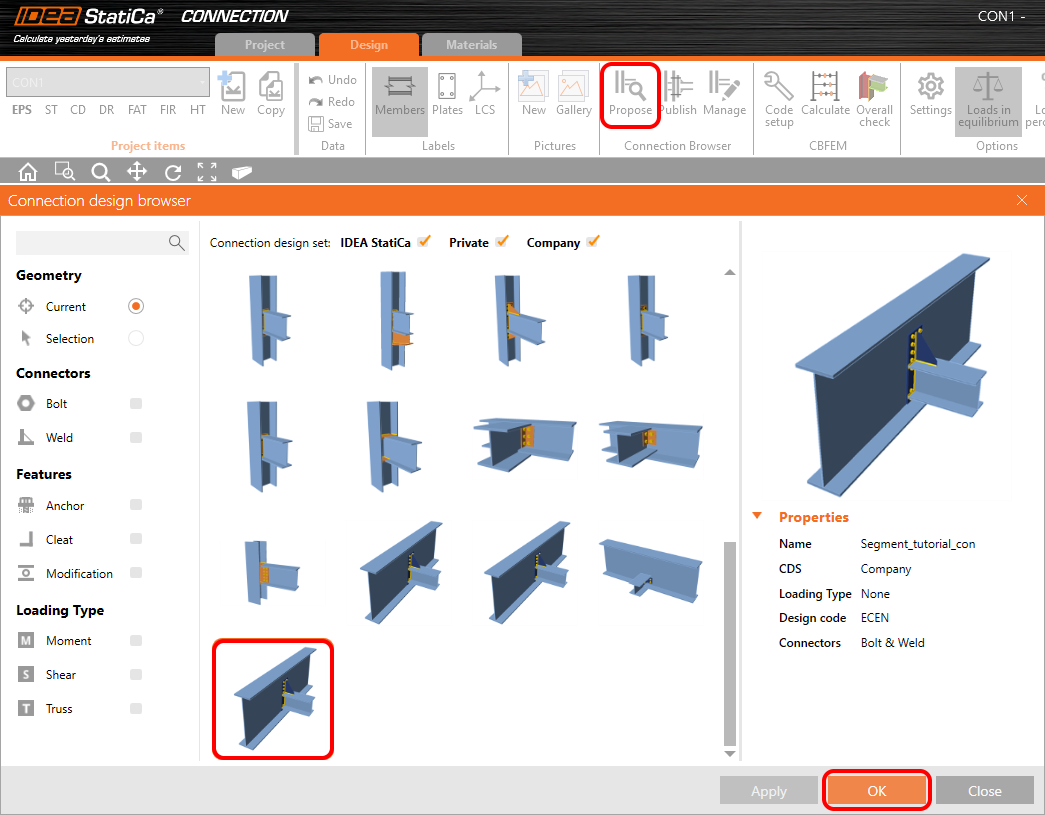Undo the last action

(x=333, y=80)
